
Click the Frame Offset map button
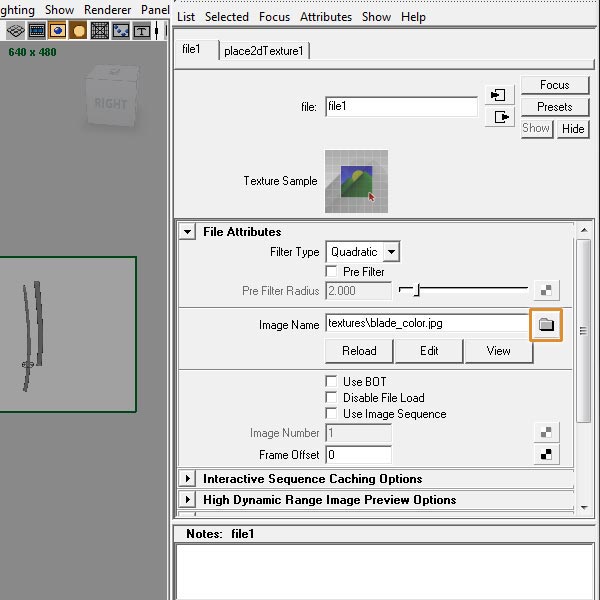[x=546, y=455]
